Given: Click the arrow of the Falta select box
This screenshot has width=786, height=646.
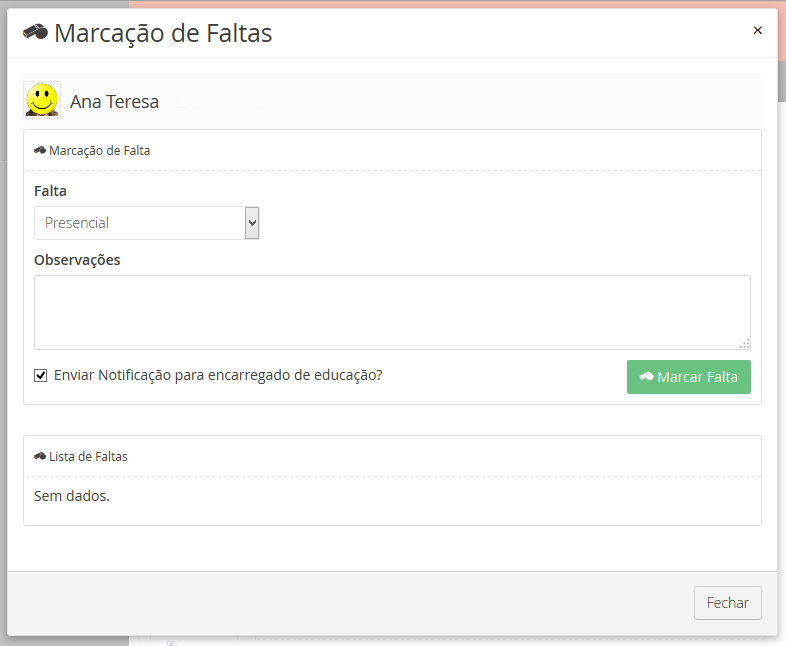Looking at the screenshot, I should 252,223.
